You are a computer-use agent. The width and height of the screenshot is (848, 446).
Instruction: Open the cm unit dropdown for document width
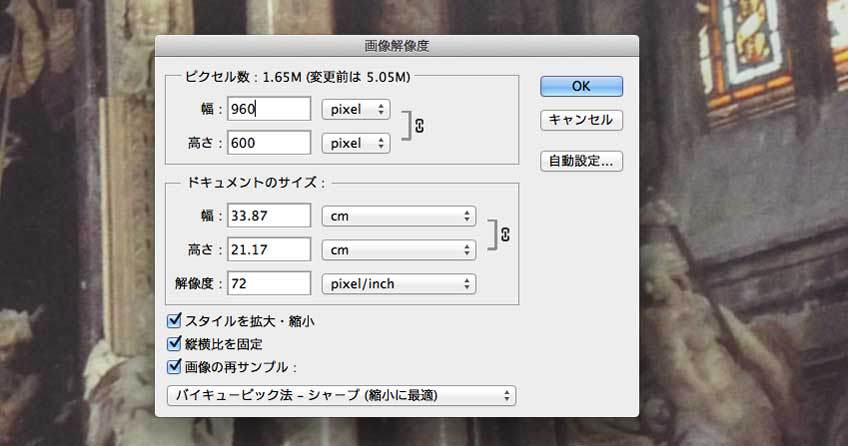399,216
